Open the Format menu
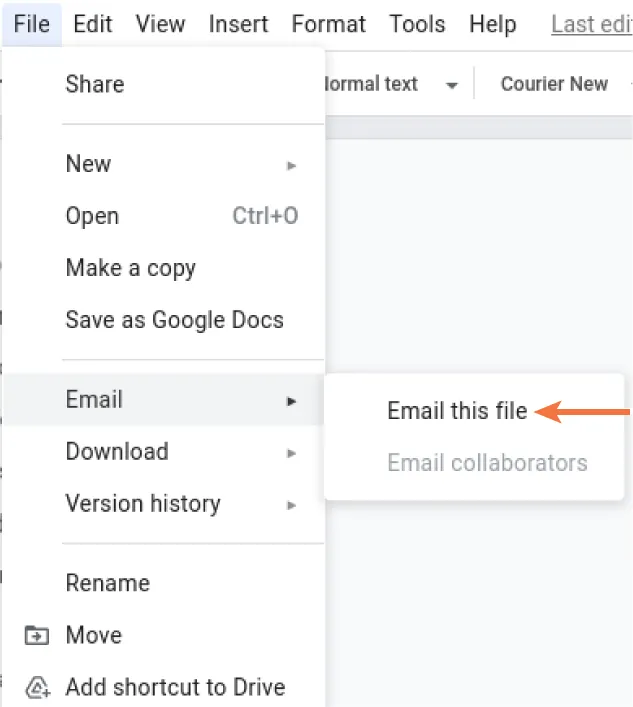This screenshot has width=633, height=707. point(329,24)
